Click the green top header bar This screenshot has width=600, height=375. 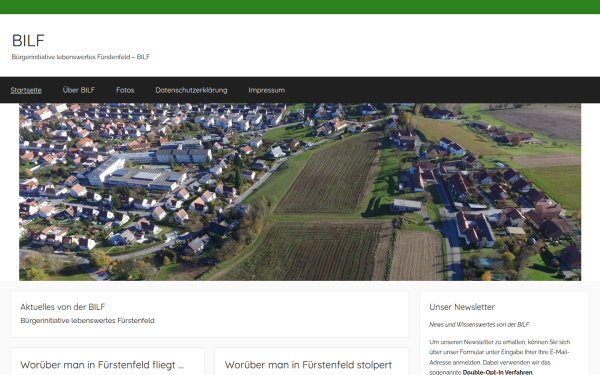pyautogui.click(x=300, y=7)
